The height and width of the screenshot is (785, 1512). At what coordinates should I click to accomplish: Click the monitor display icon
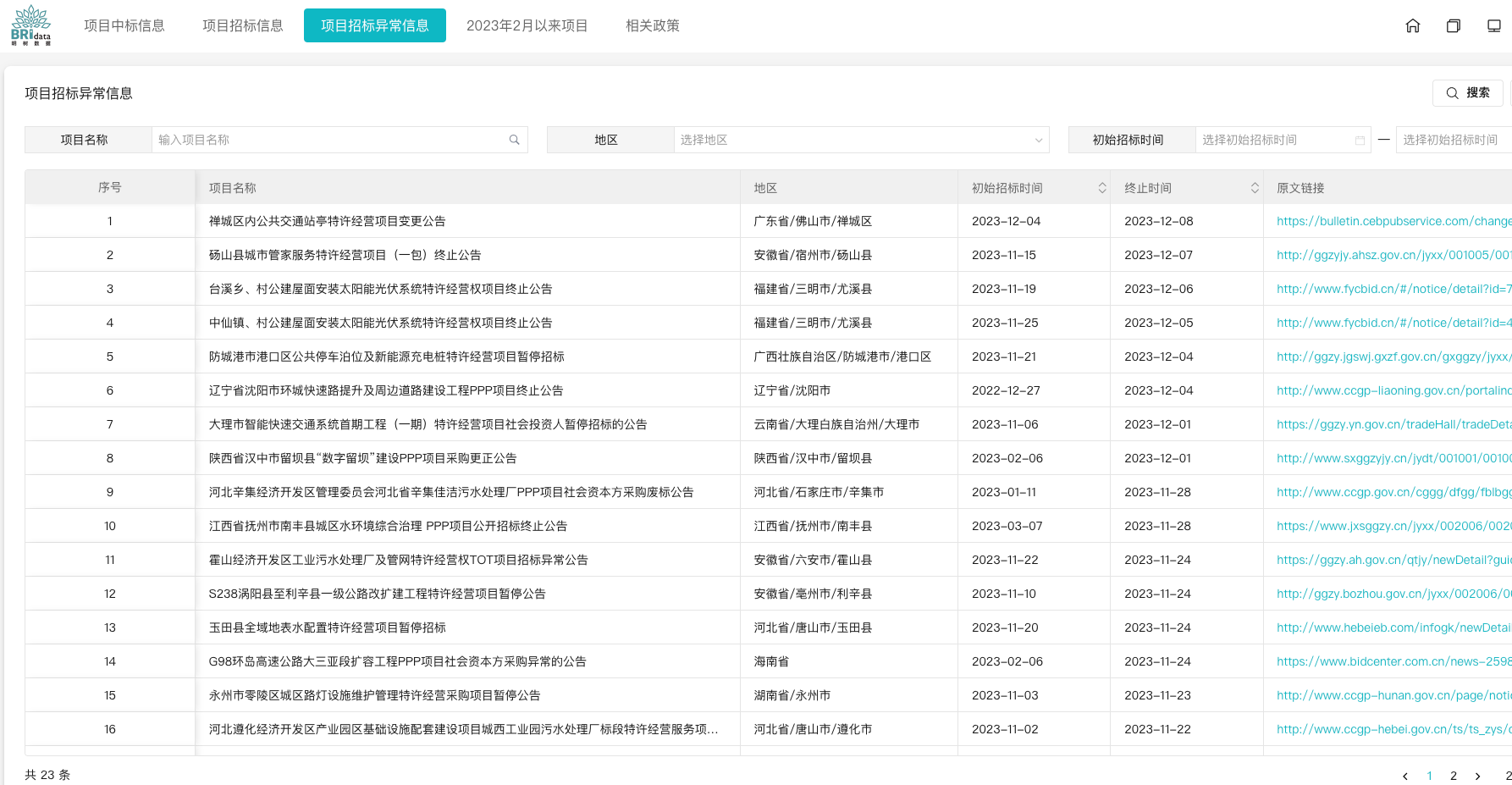coord(1494,25)
